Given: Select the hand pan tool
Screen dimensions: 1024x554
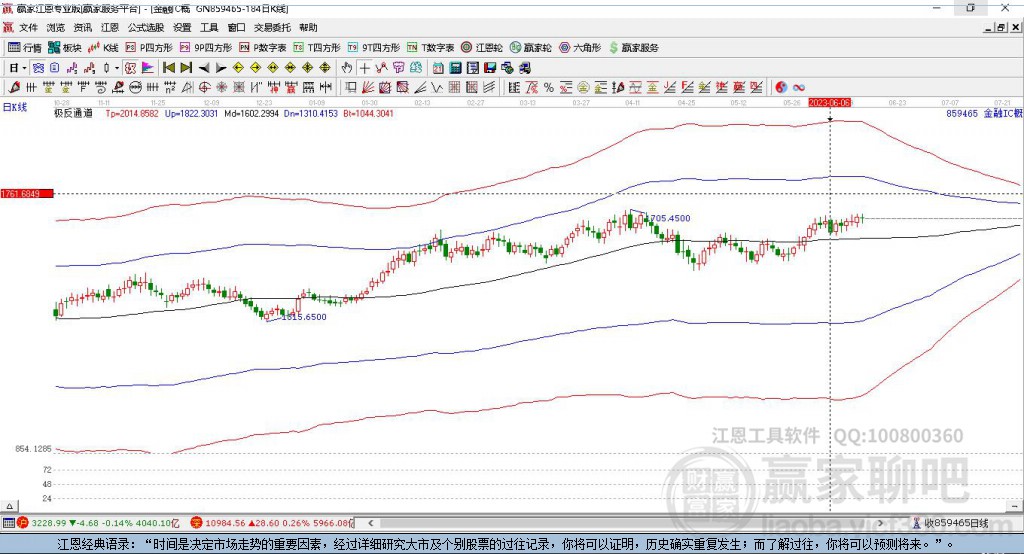Looking at the screenshot, I should pyautogui.click(x=347, y=68).
